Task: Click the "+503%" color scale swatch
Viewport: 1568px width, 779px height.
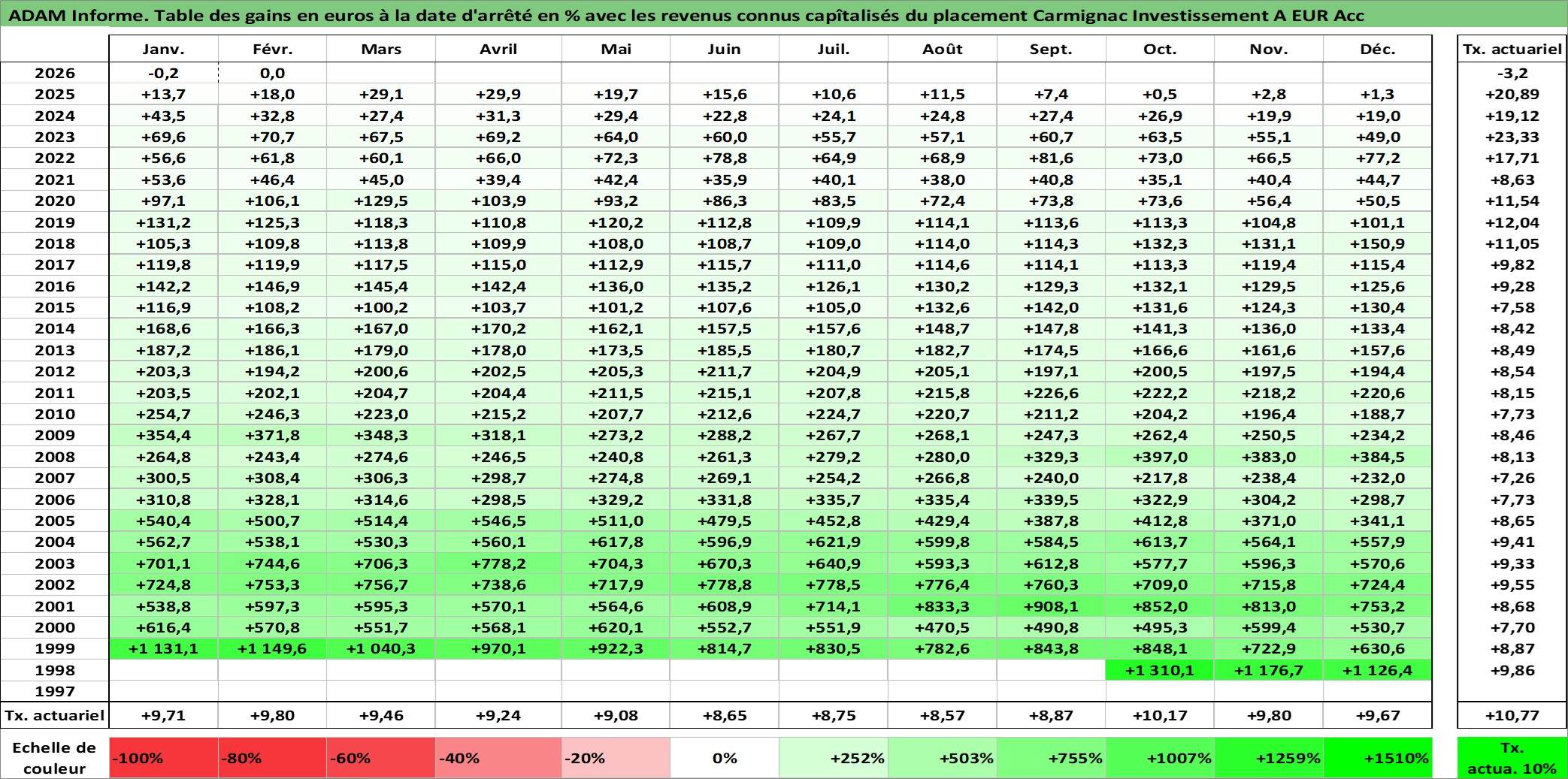Action: pos(943,758)
